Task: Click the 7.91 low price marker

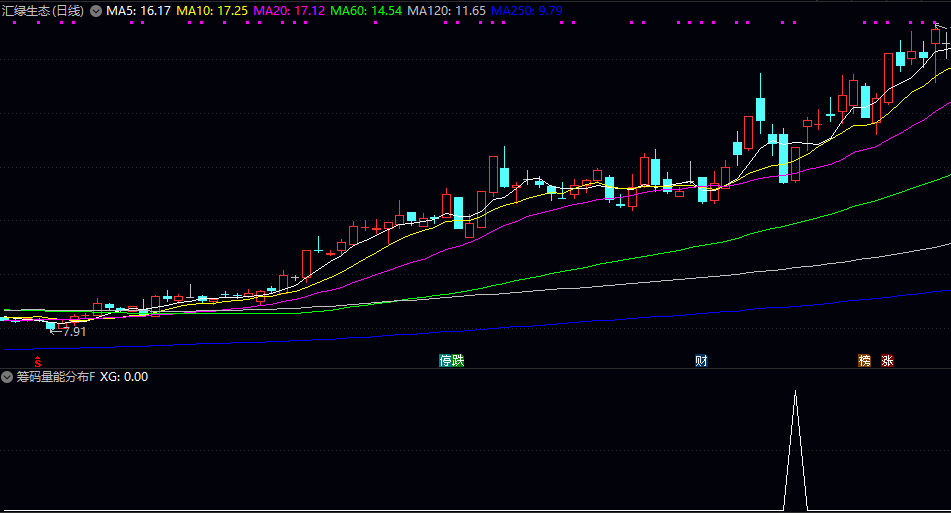Action: (x=73, y=332)
